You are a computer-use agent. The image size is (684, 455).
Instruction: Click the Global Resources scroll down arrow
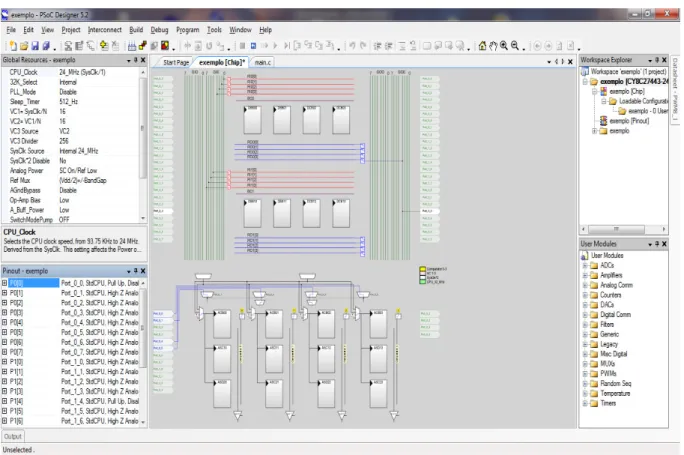click(143, 218)
